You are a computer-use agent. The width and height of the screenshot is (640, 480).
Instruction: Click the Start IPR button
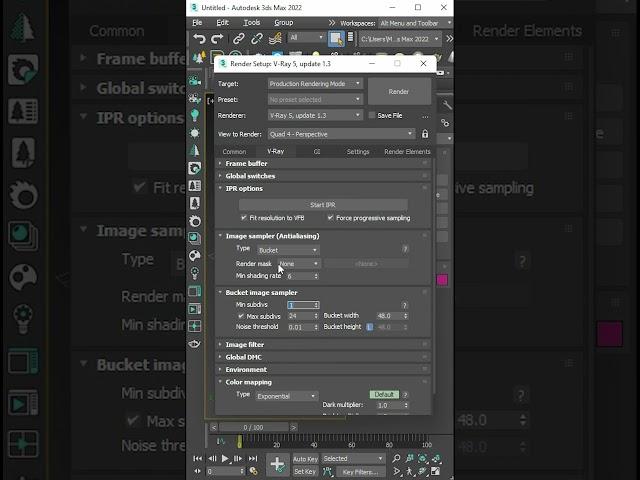tap(323, 204)
